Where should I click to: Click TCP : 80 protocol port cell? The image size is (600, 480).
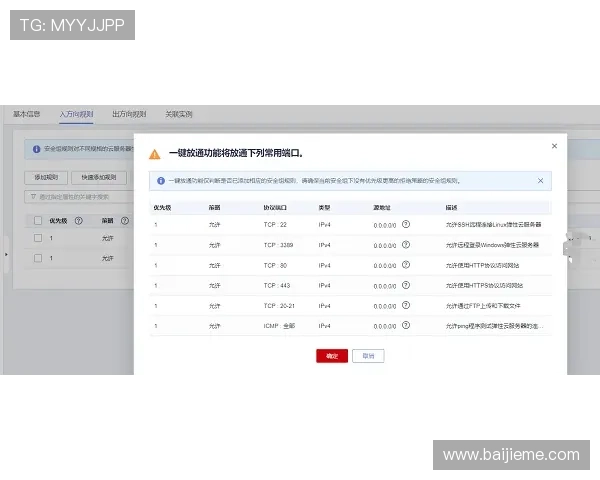pos(275,265)
